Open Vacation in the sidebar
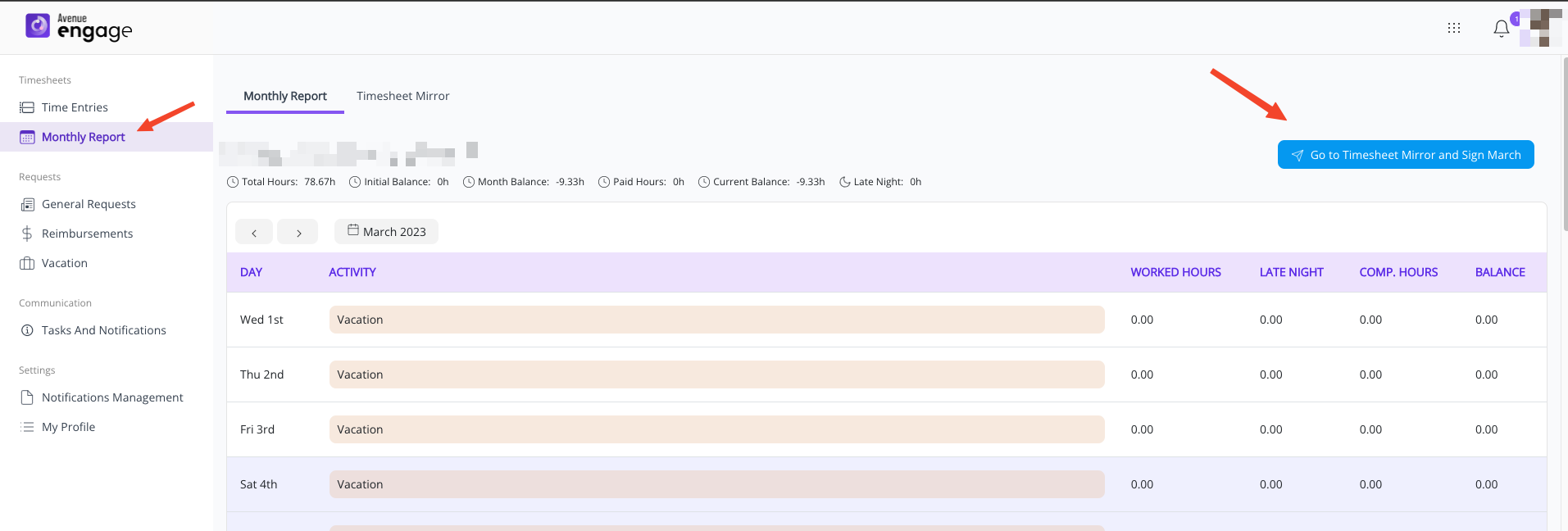 [x=107, y=263]
